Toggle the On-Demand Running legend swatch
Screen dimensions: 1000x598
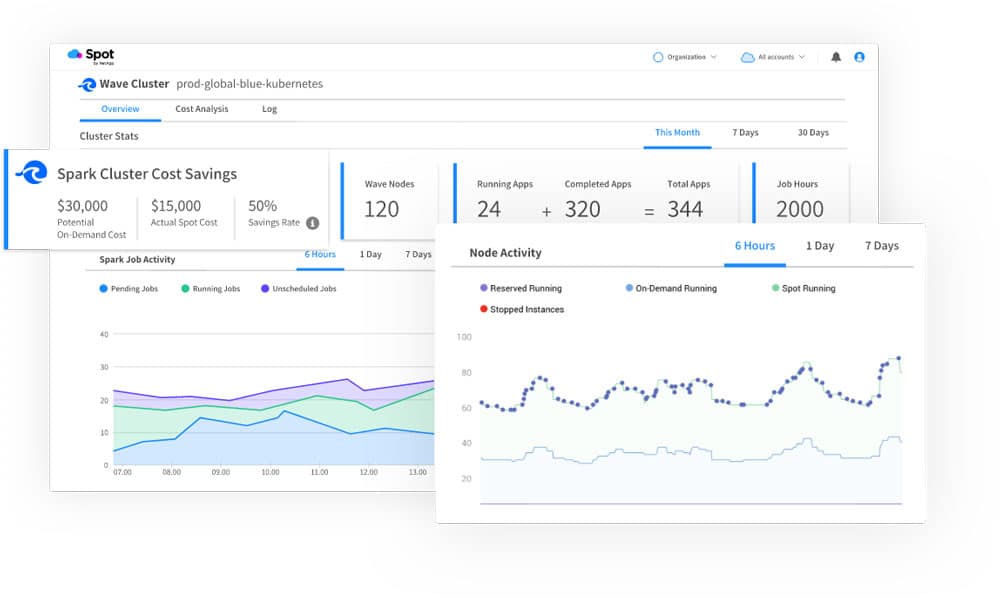point(629,288)
